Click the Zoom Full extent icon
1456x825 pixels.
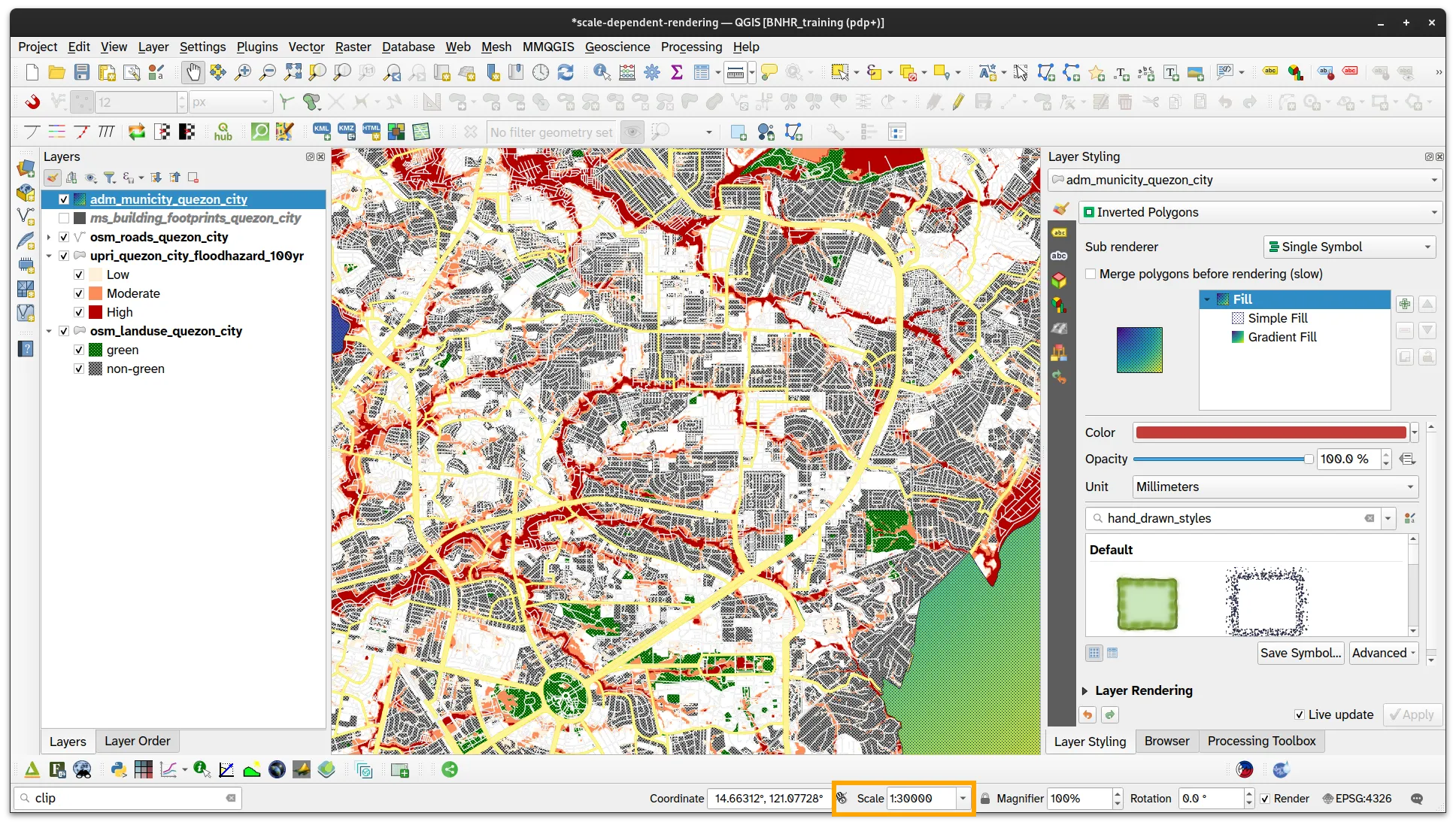click(293, 72)
